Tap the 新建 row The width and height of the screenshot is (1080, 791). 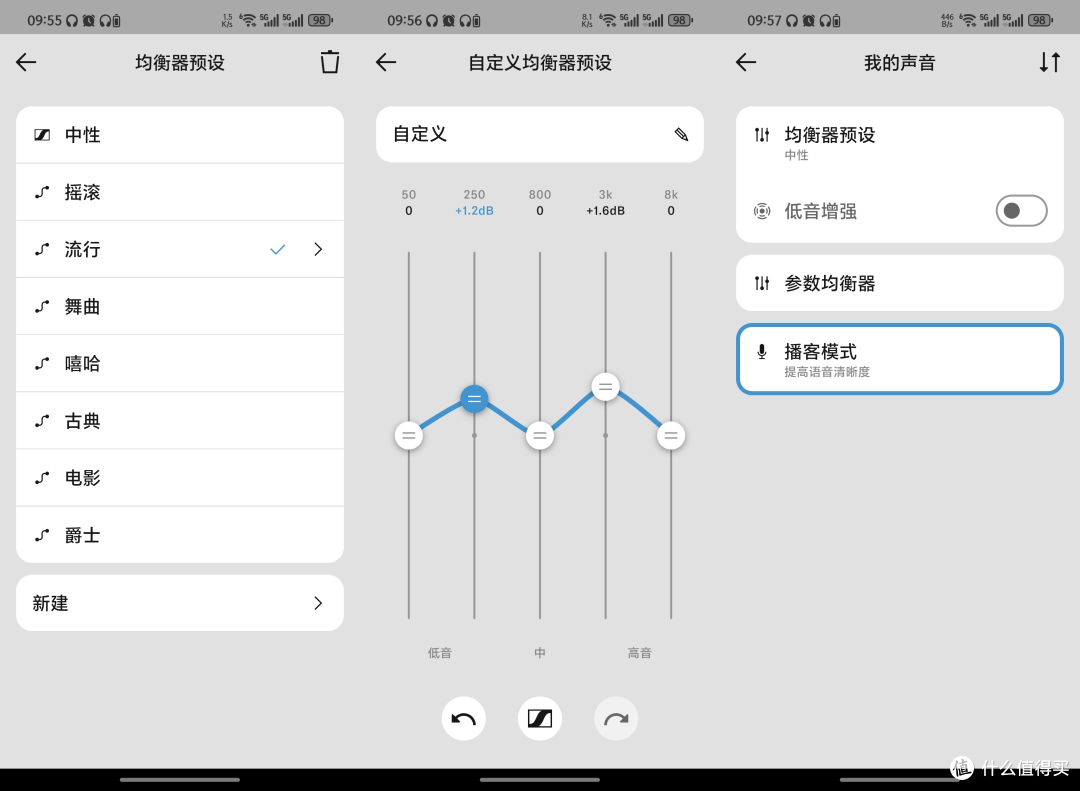[180, 603]
